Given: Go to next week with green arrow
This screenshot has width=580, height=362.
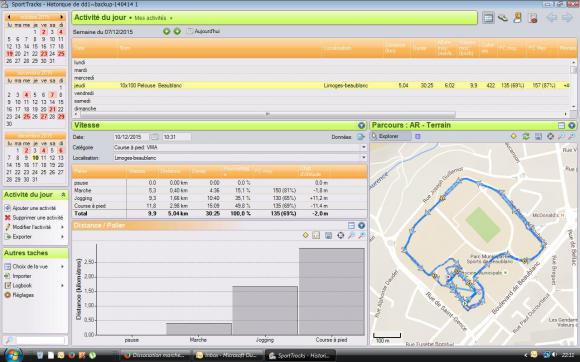Looking at the screenshot, I should coord(177,31).
